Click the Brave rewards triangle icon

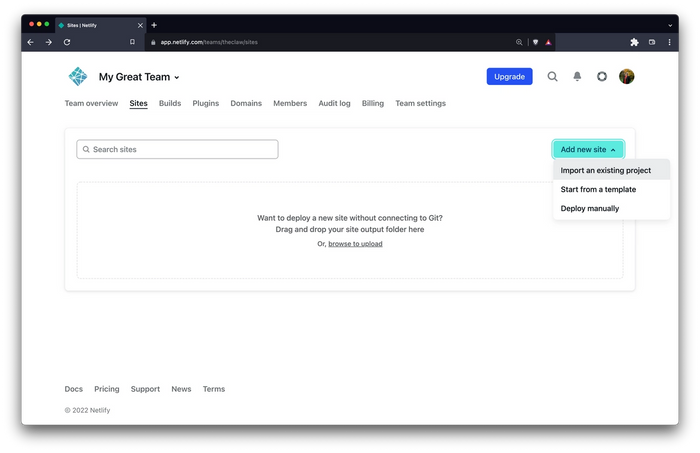click(x=548, y=42)
